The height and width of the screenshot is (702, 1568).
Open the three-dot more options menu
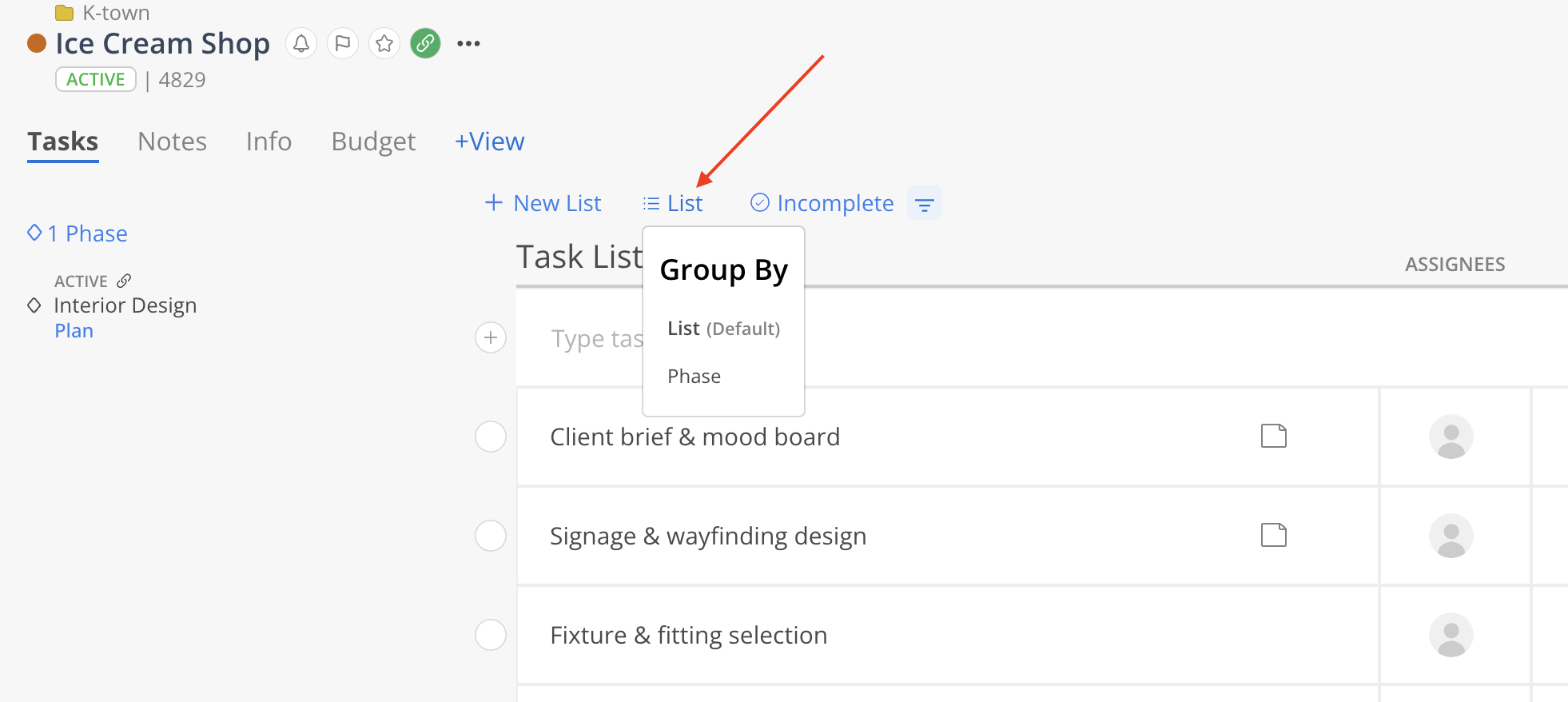tap(468, 43)
